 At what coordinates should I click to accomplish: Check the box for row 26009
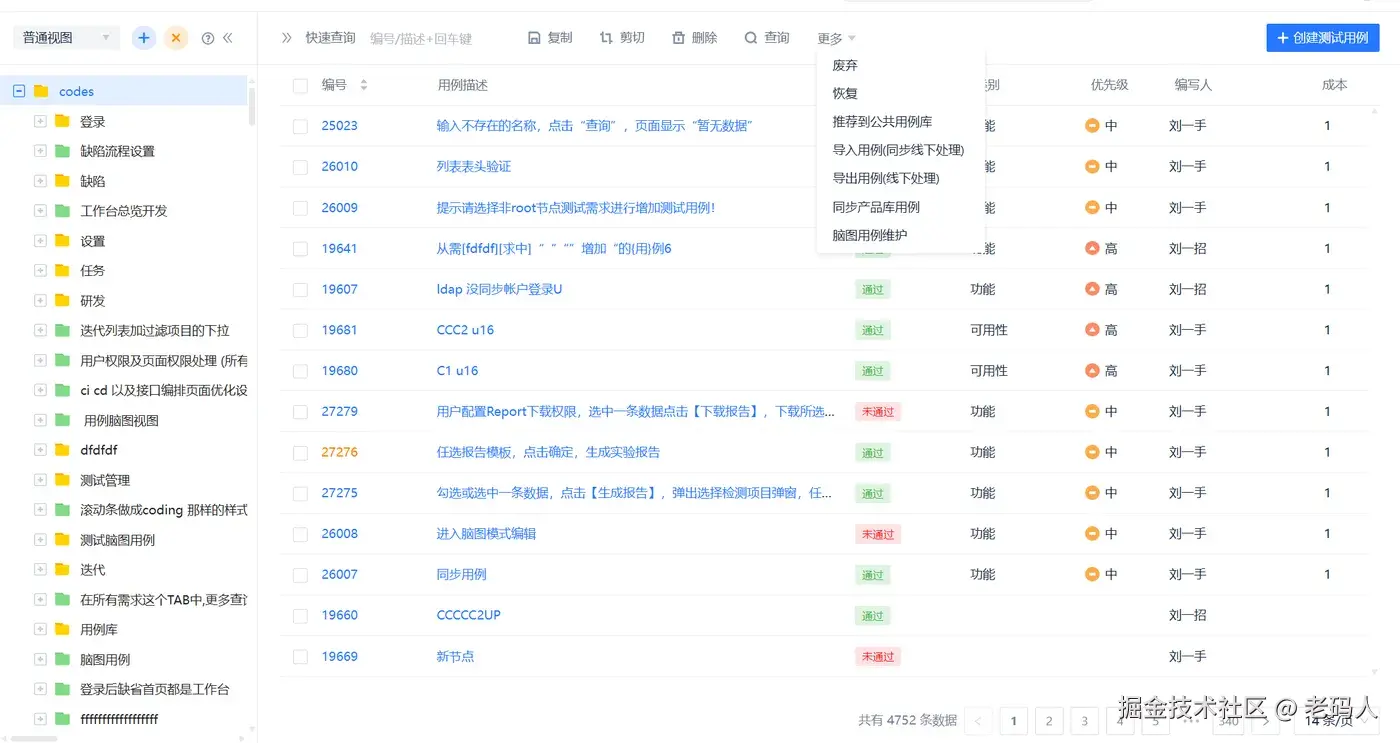[x=300, y=208]
